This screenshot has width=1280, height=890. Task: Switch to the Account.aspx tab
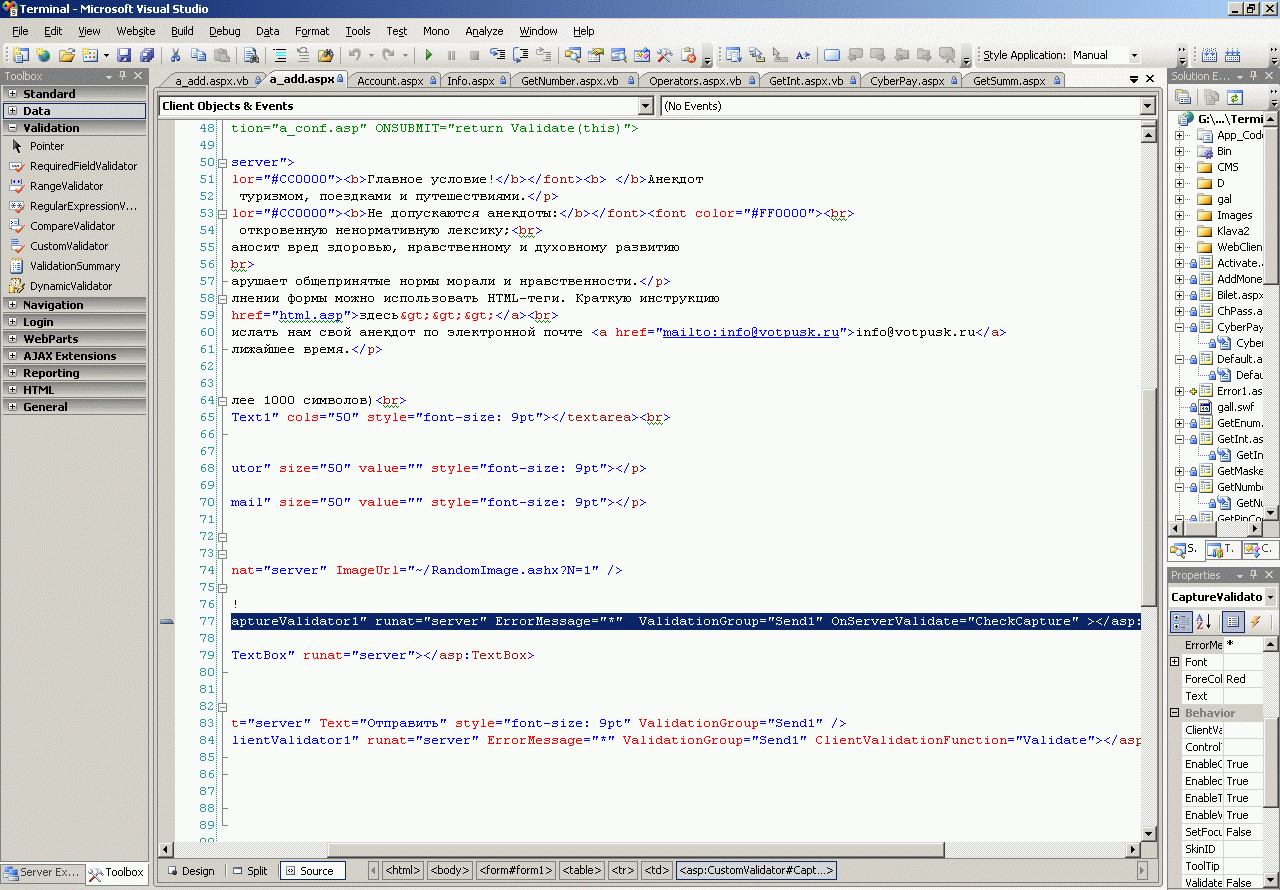point(391,81)
